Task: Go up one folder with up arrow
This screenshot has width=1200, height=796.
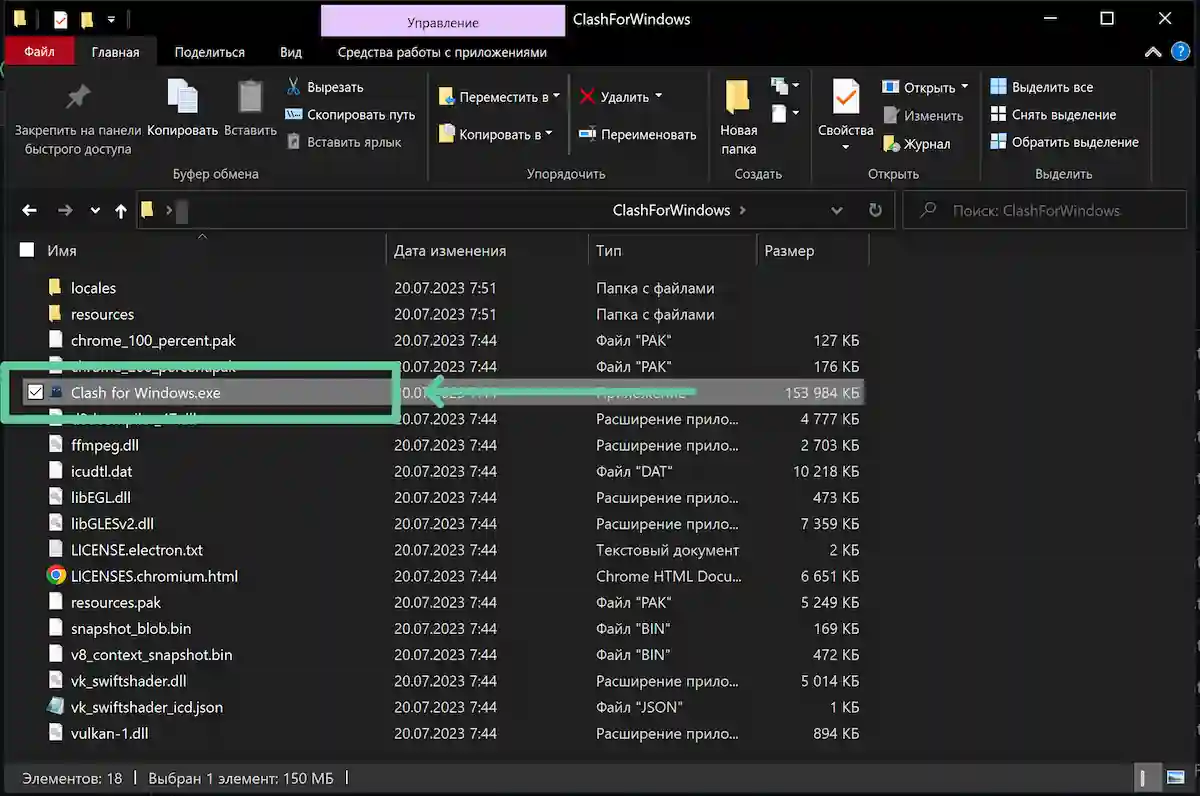Action: click(x=121, y=211)
